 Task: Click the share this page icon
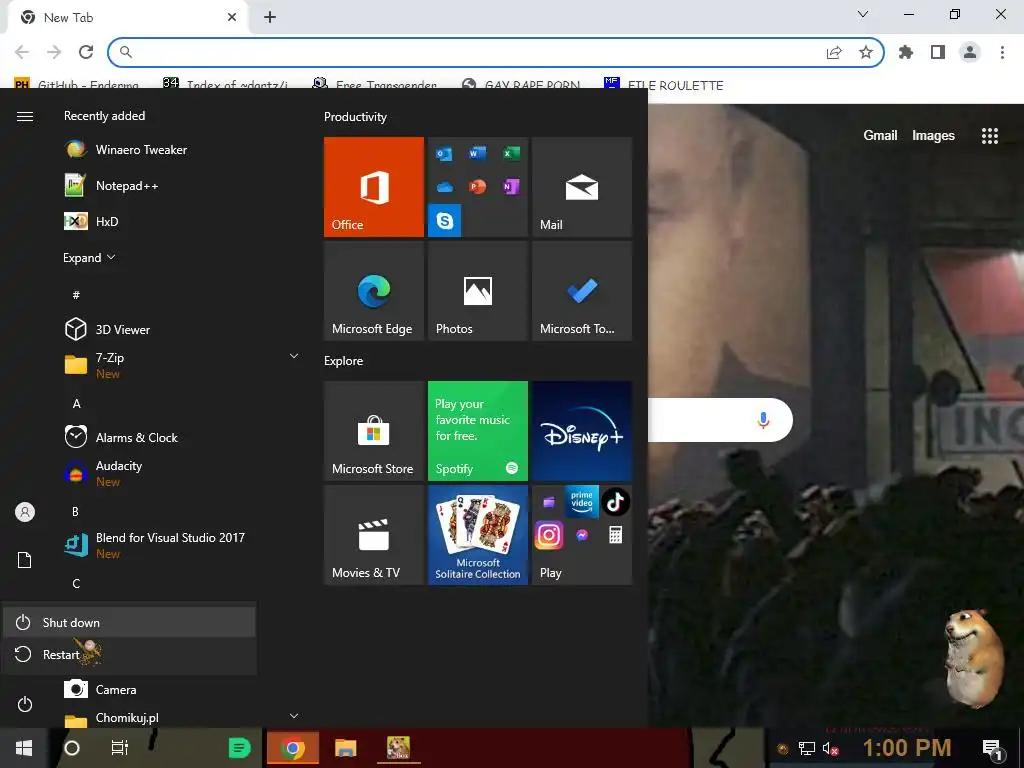point(834,52)
